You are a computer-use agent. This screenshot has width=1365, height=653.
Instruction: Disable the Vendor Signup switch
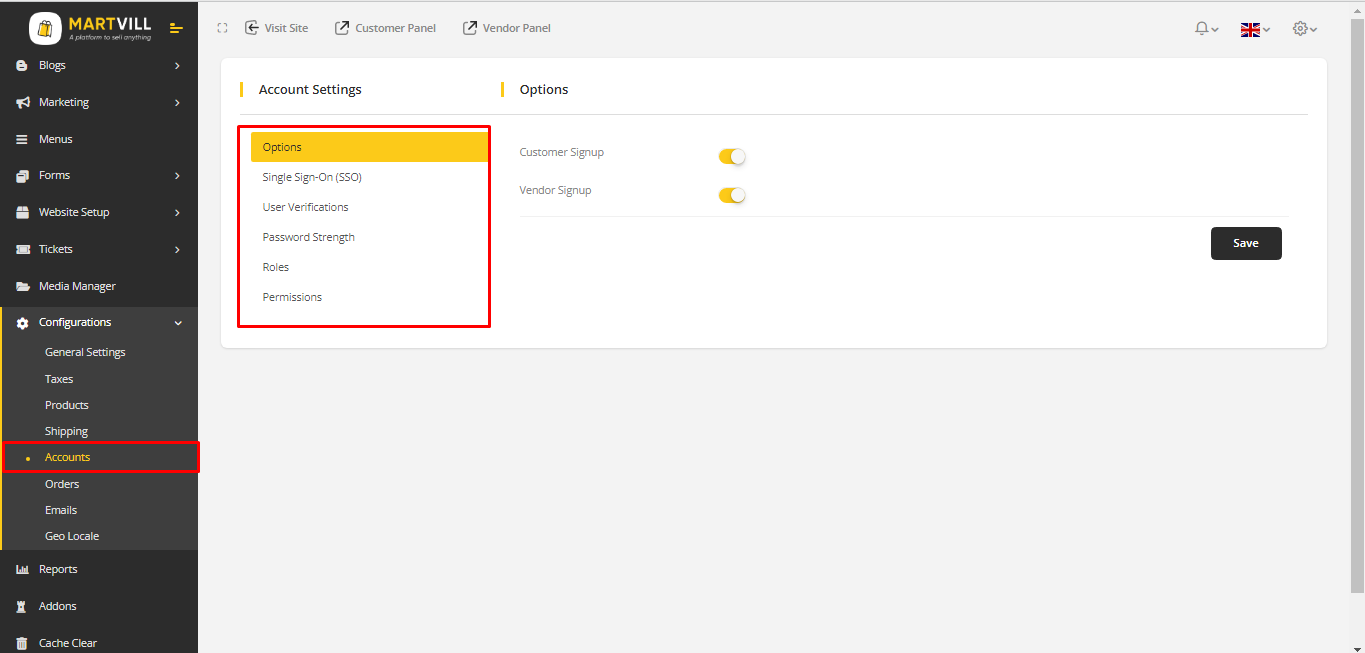pos(732,195)
